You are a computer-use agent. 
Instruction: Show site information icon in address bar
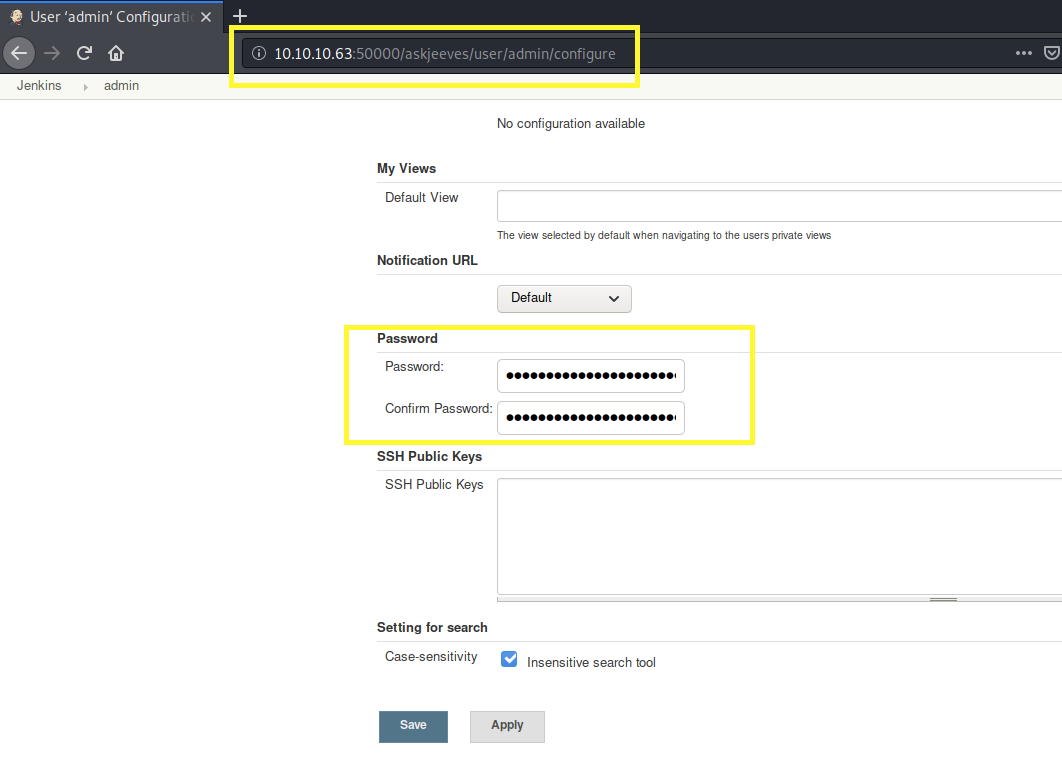258,53
